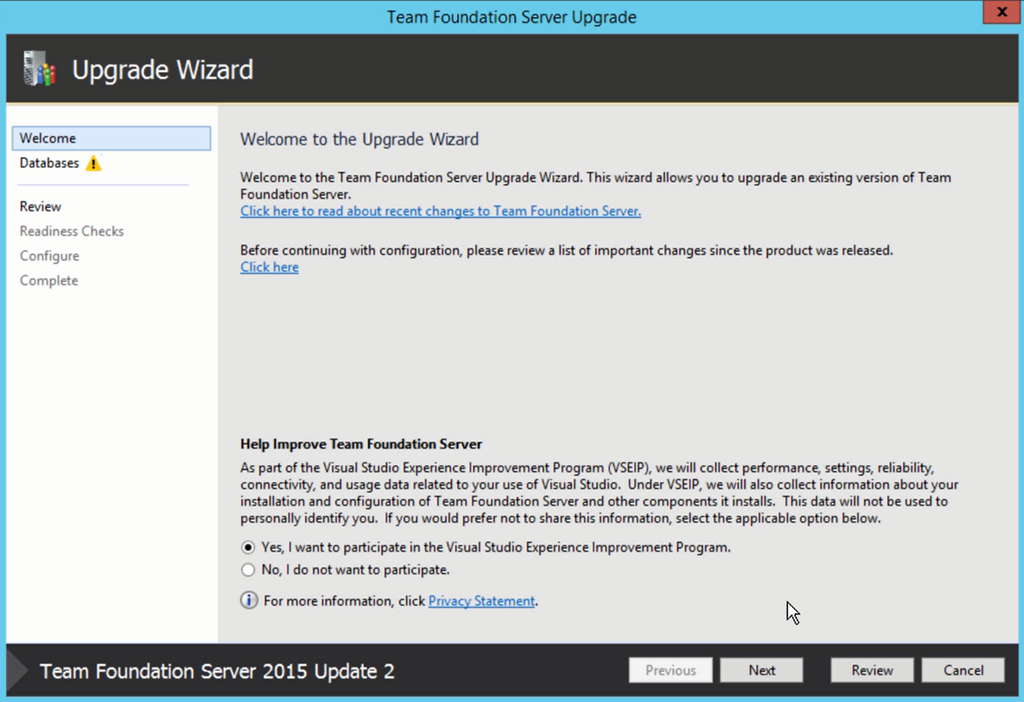This screenshot has width=1024, height=702.
Task: Open the Privacy Statement link
Action: click(x=481, y=601)
